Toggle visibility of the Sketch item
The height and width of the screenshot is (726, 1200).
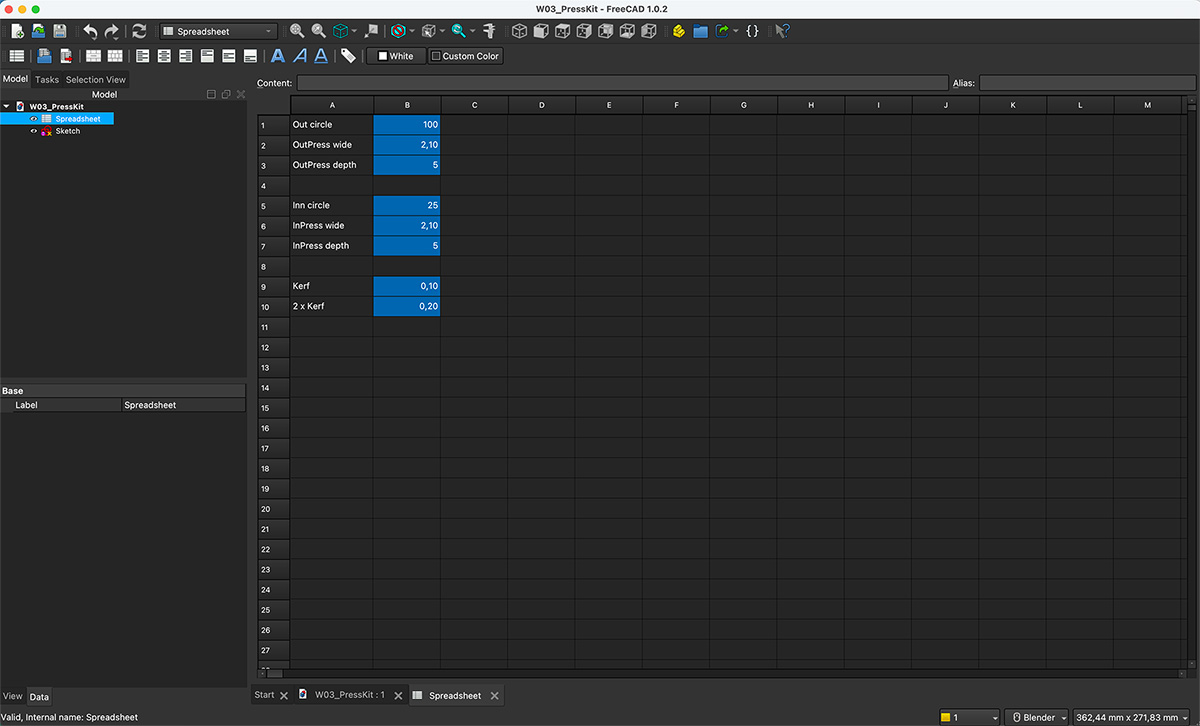point(32,130)
